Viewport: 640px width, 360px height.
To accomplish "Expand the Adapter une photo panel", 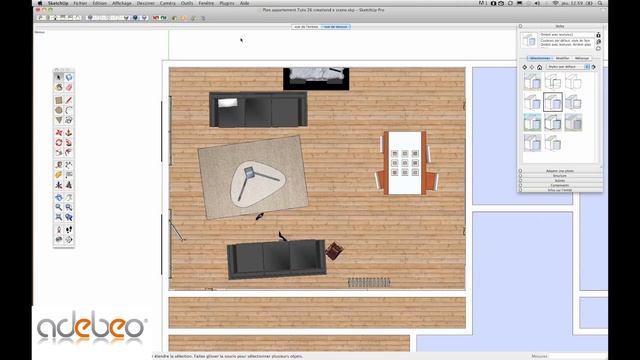I will tap(560, 171).
